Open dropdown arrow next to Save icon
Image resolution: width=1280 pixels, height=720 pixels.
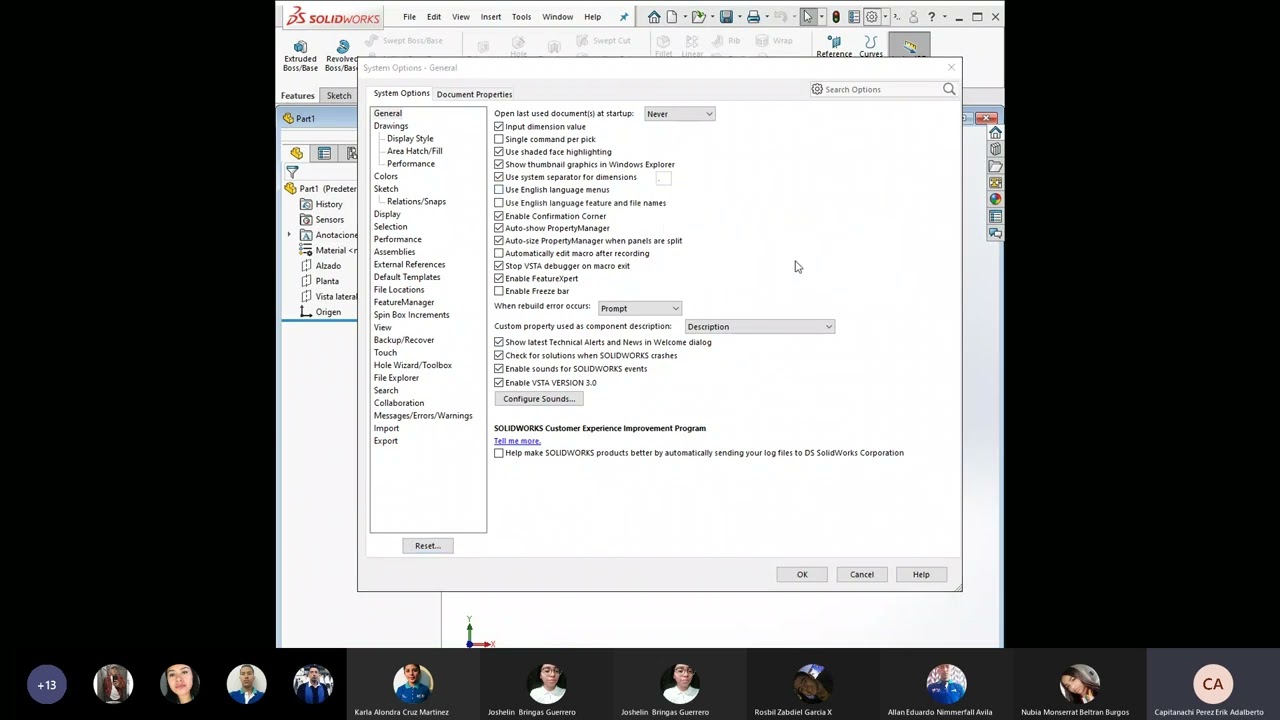pos(740,17)
